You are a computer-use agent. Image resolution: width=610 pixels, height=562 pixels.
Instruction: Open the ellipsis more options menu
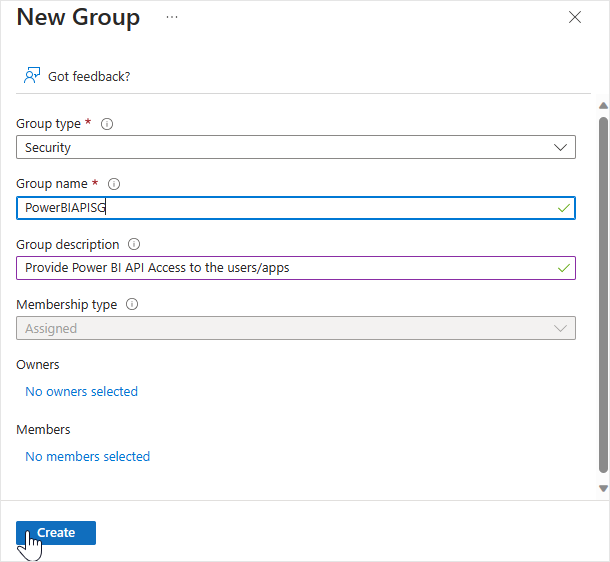[x=172, y=18]
